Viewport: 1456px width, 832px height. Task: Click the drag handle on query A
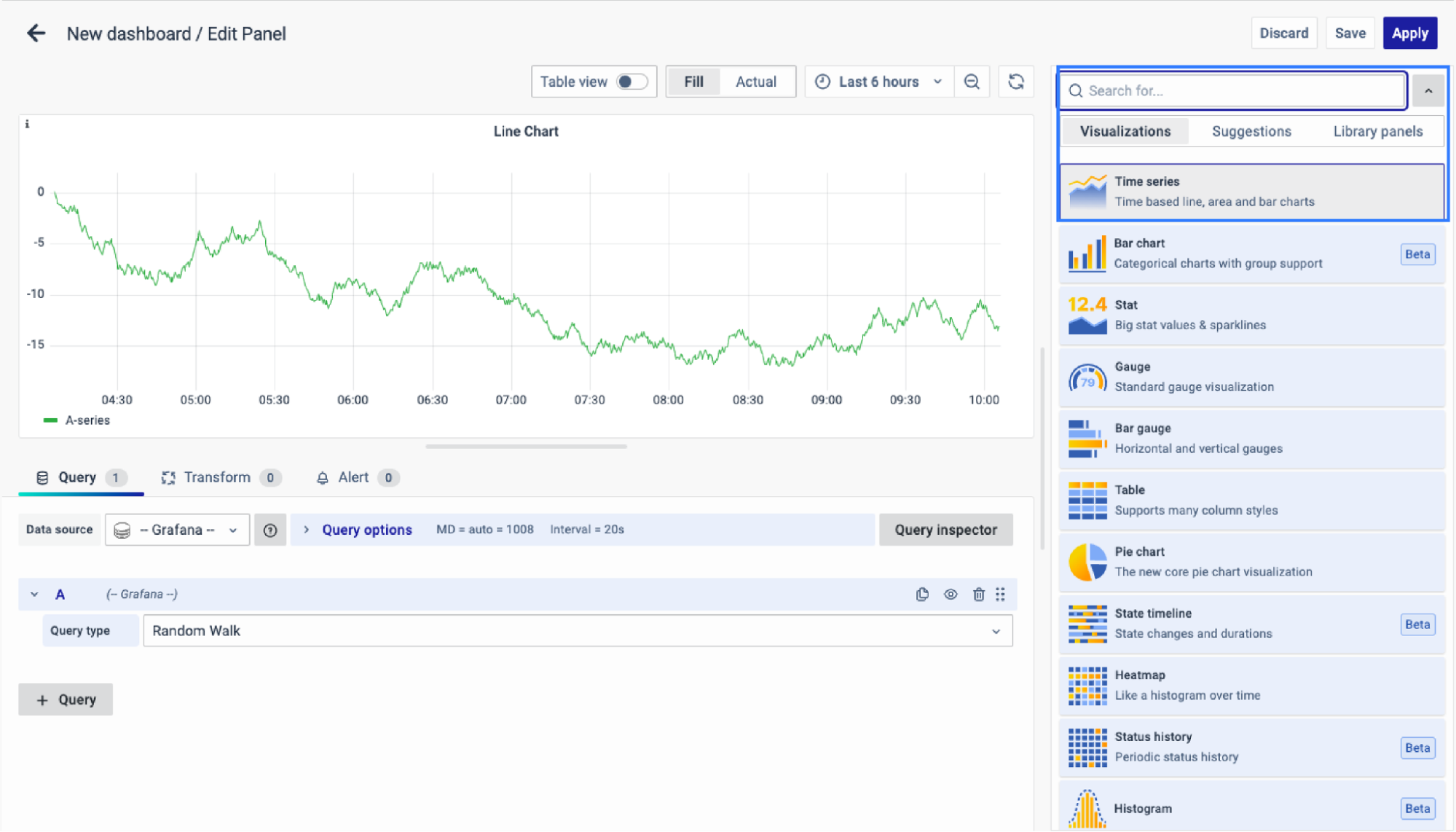pos(1001,594)
